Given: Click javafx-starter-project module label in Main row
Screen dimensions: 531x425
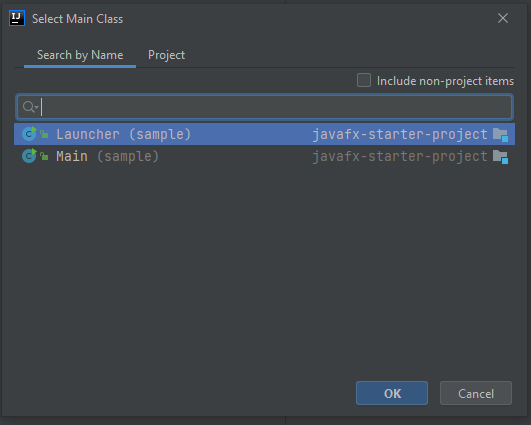Looking at the screenshot, I should tap(400, 156).
